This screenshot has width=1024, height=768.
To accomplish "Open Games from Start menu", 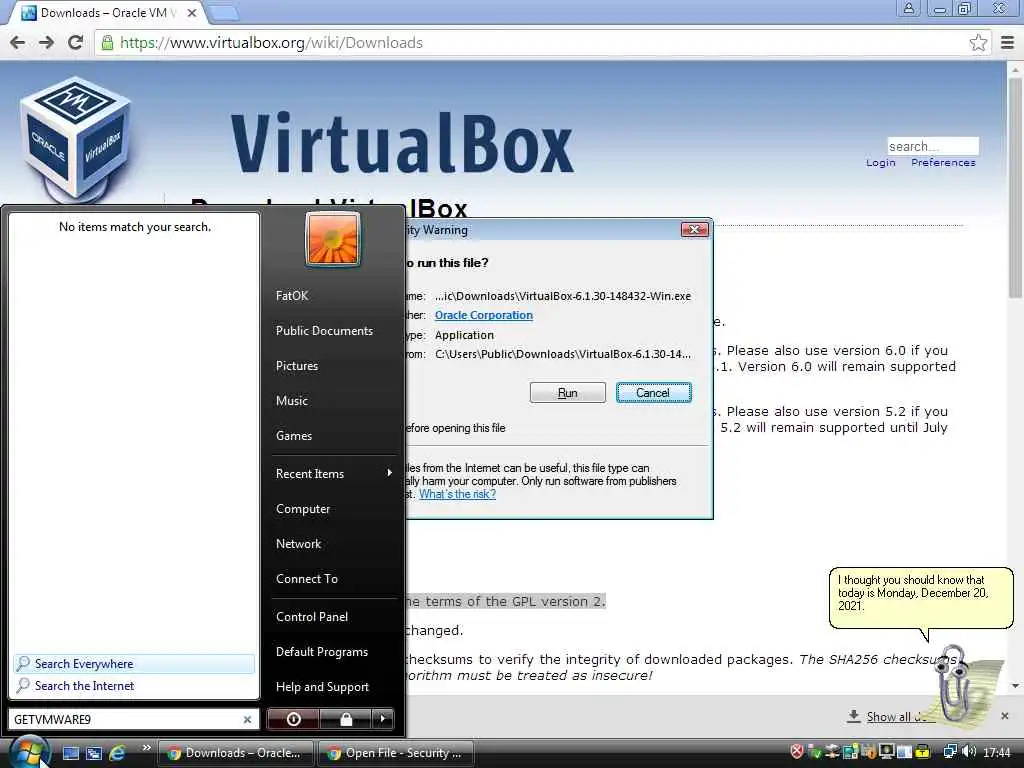I will [293, 436].
